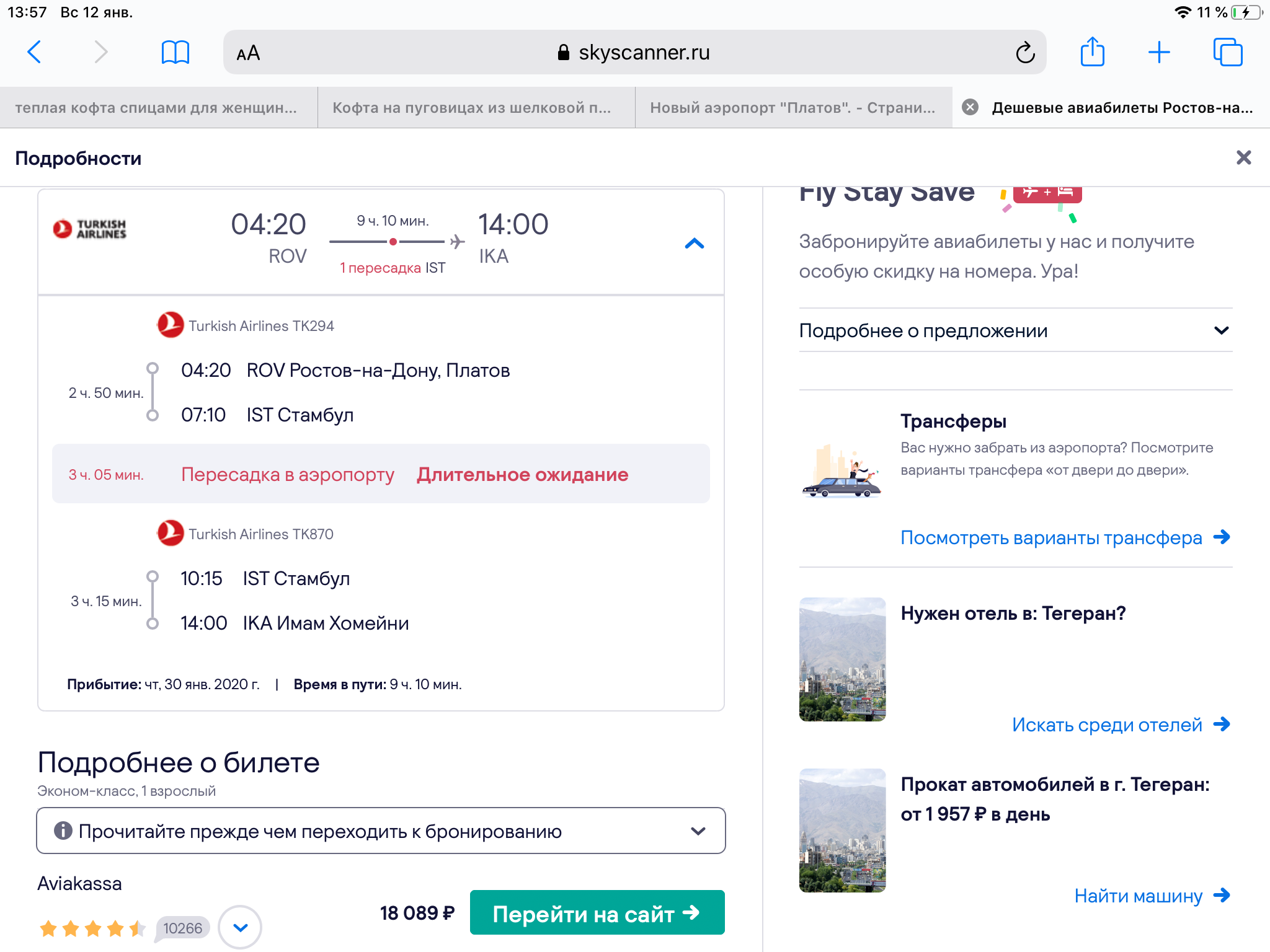
Task: Close the Подробности panel with X
Action: (1243, 157)
